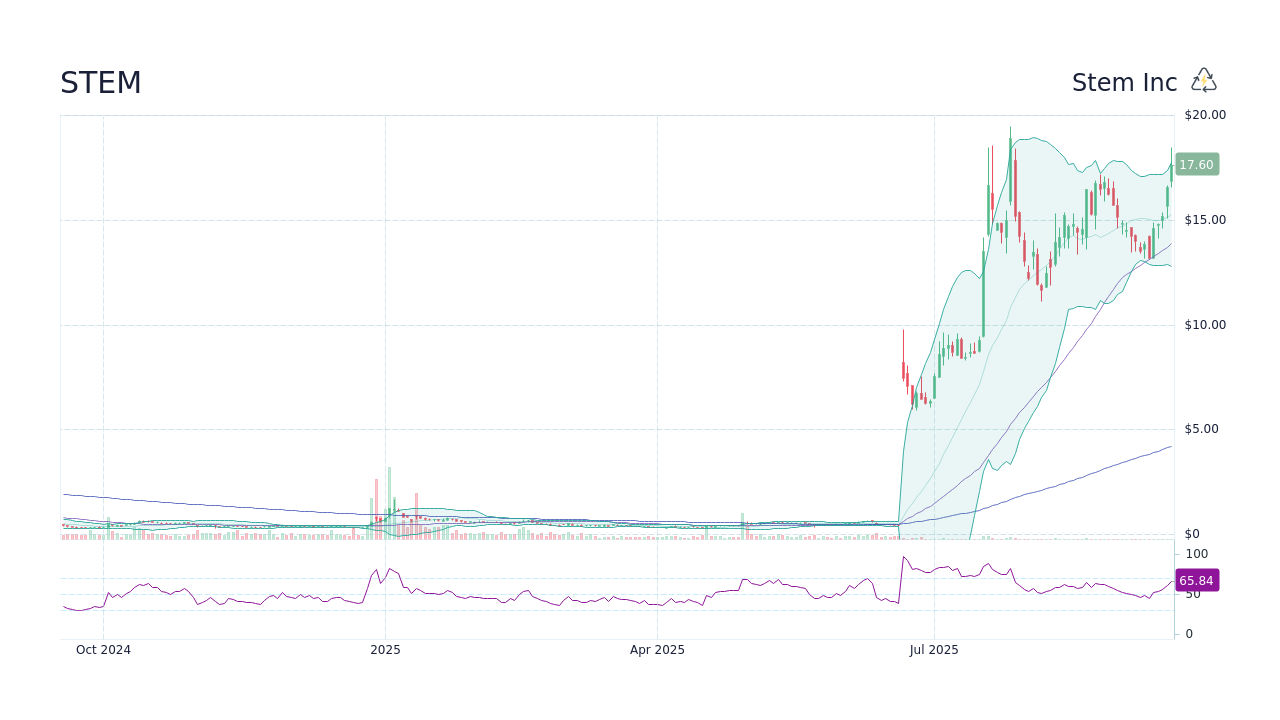This screenshot has height=720, width=1280.
Task: Click the STEM heading at top left
Action: (x=101, y=82)
